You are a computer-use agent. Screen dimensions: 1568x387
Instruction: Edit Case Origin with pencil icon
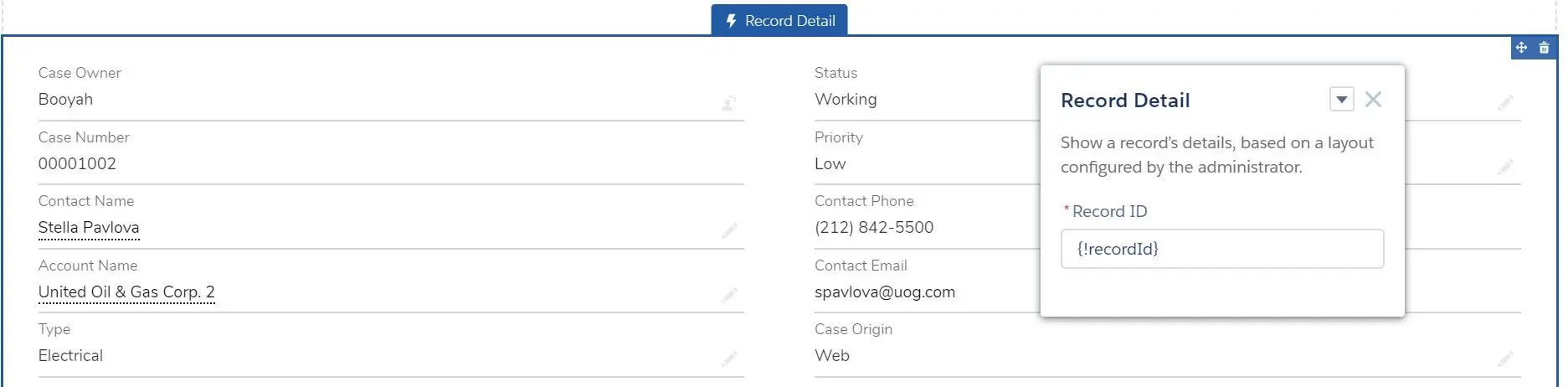coord(1506,359)
